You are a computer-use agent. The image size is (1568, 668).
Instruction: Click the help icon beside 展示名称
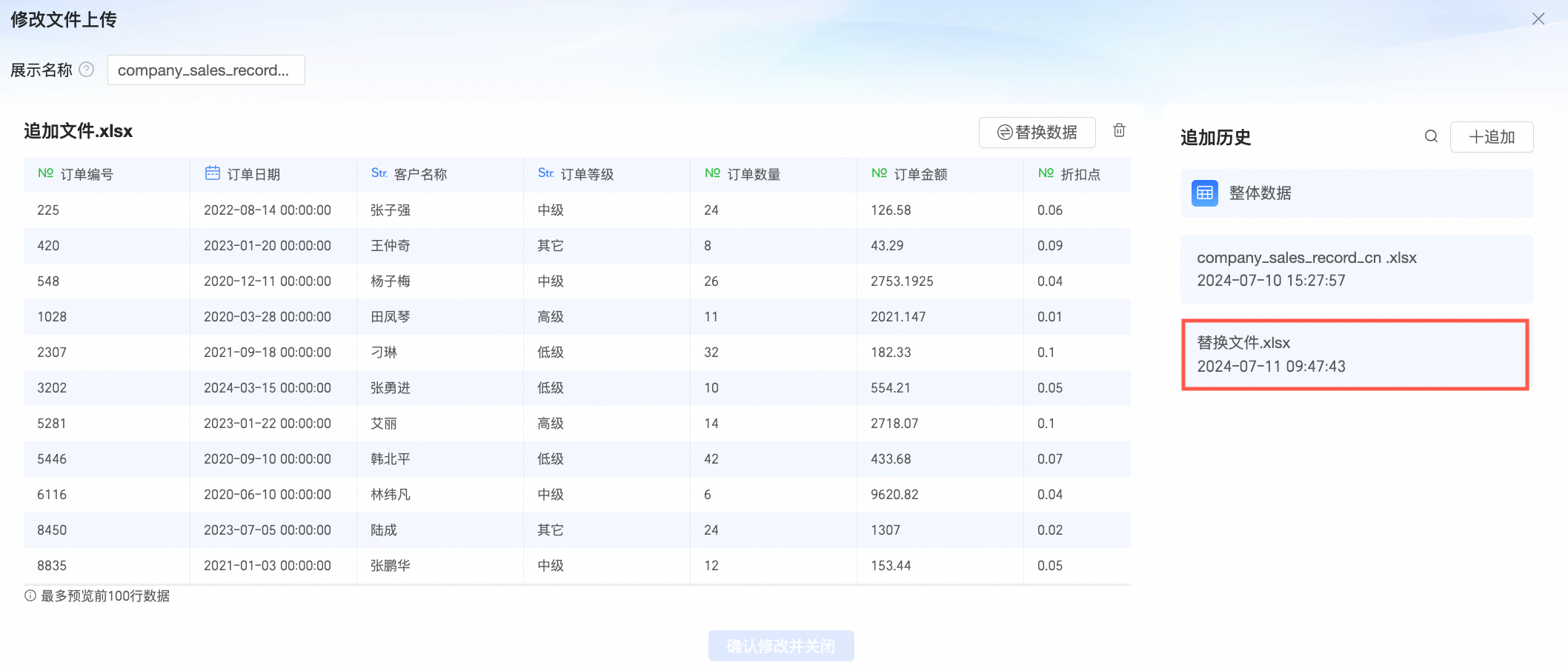click(x=87, y=70)
